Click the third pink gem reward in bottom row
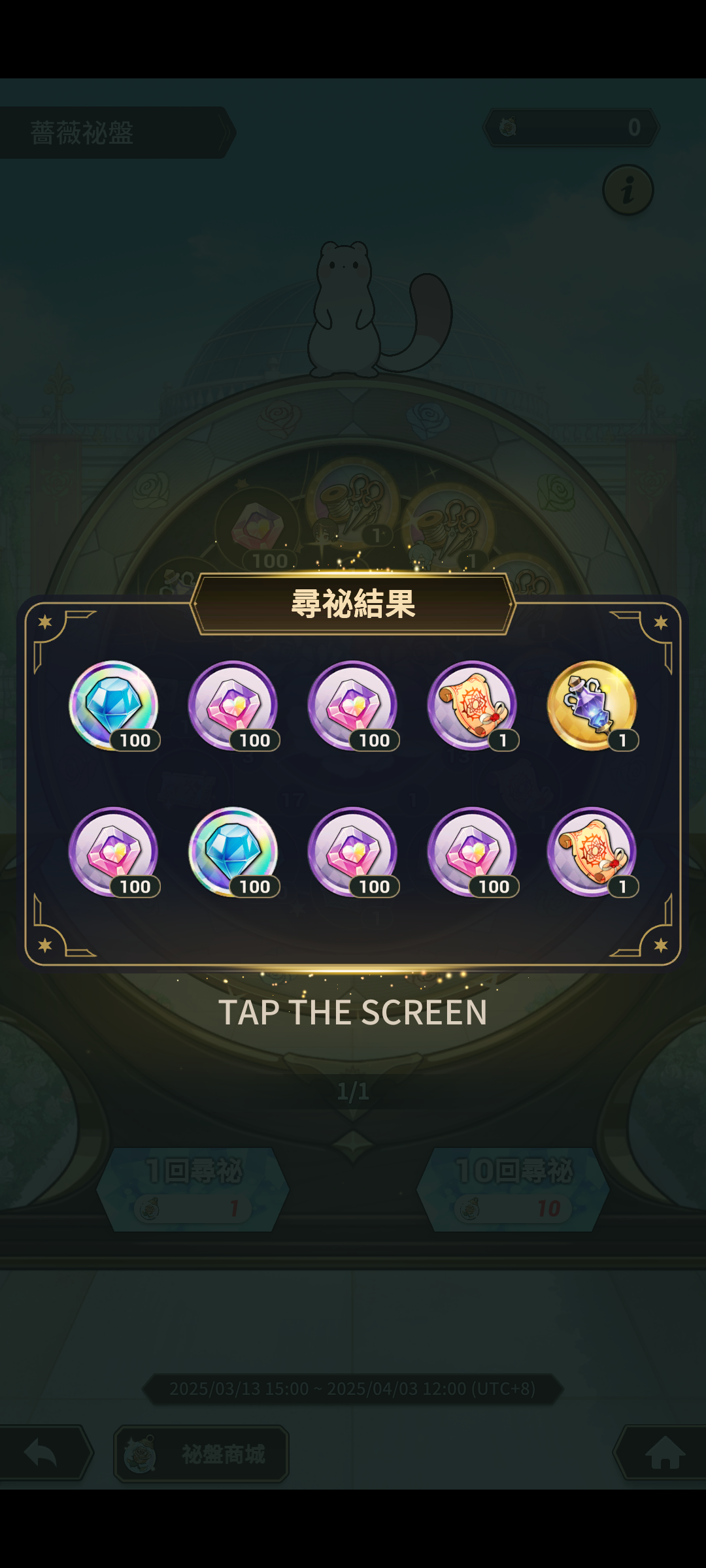 tap(473, 852)
